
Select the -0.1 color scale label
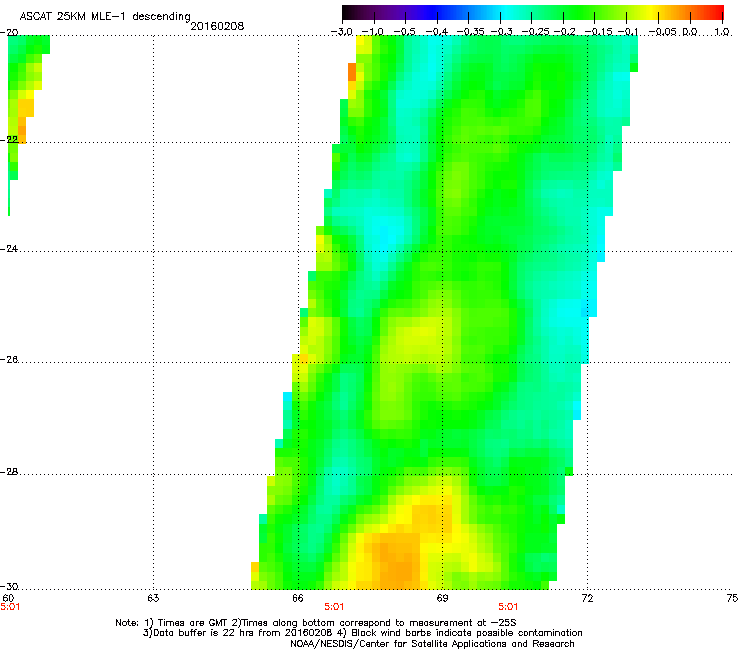[x=628, y=32]
